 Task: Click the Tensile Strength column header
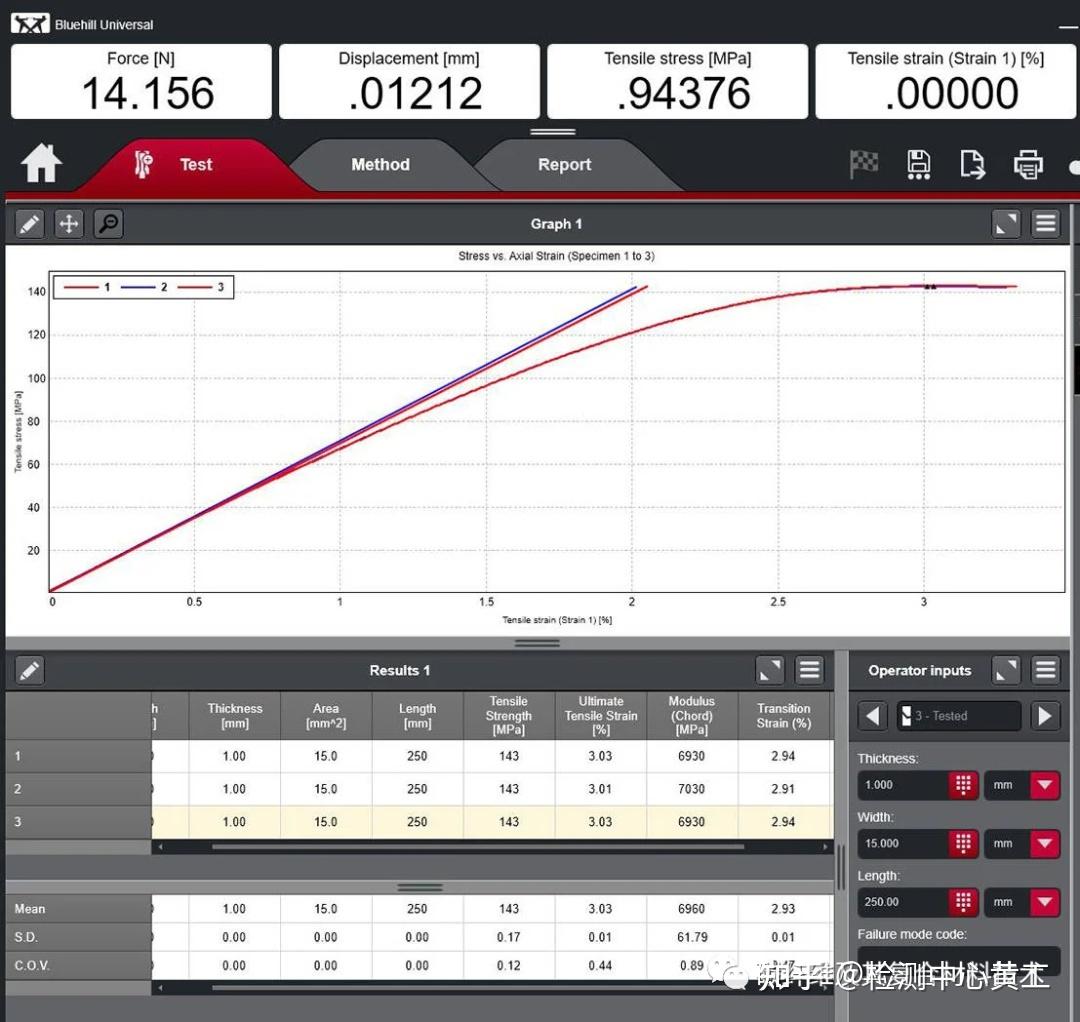(x=509, y=716)
